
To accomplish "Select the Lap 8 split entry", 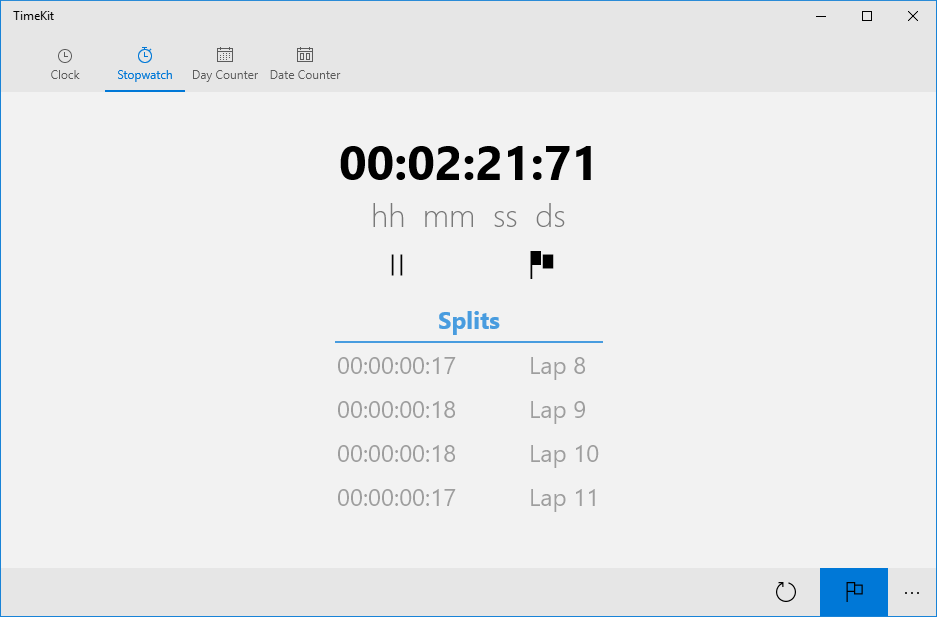I will click(x=557, y=366).
